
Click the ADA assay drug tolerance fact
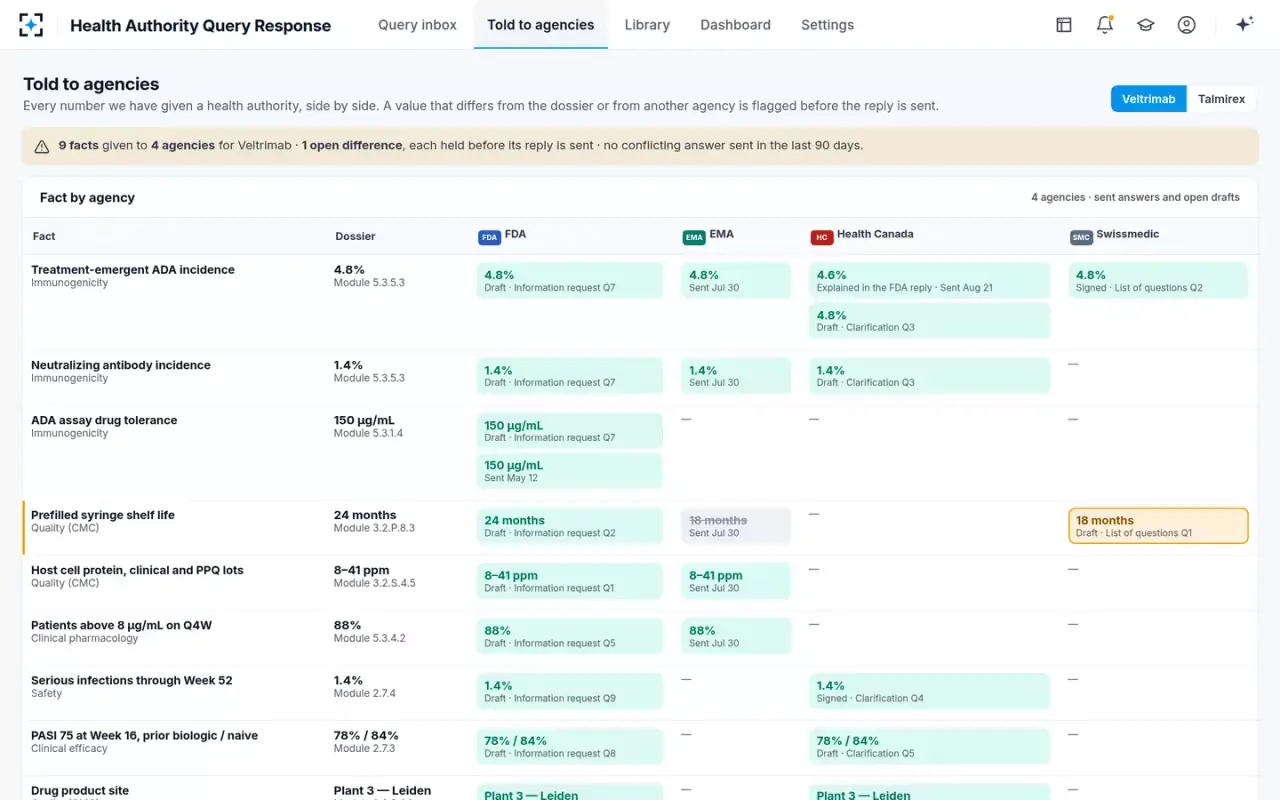(104, 420)
